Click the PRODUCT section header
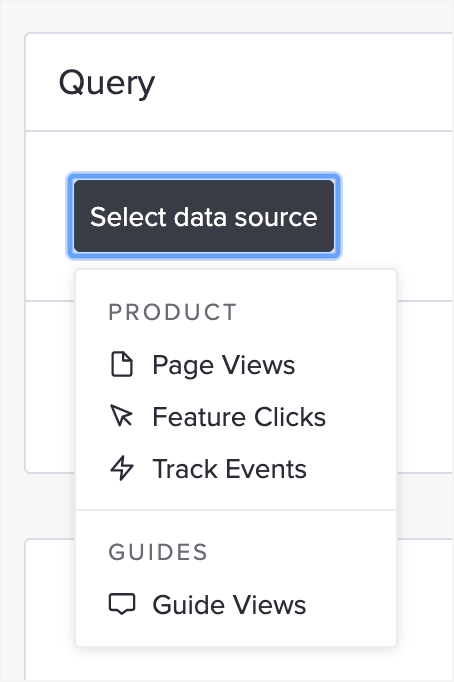 click(173, 312)
